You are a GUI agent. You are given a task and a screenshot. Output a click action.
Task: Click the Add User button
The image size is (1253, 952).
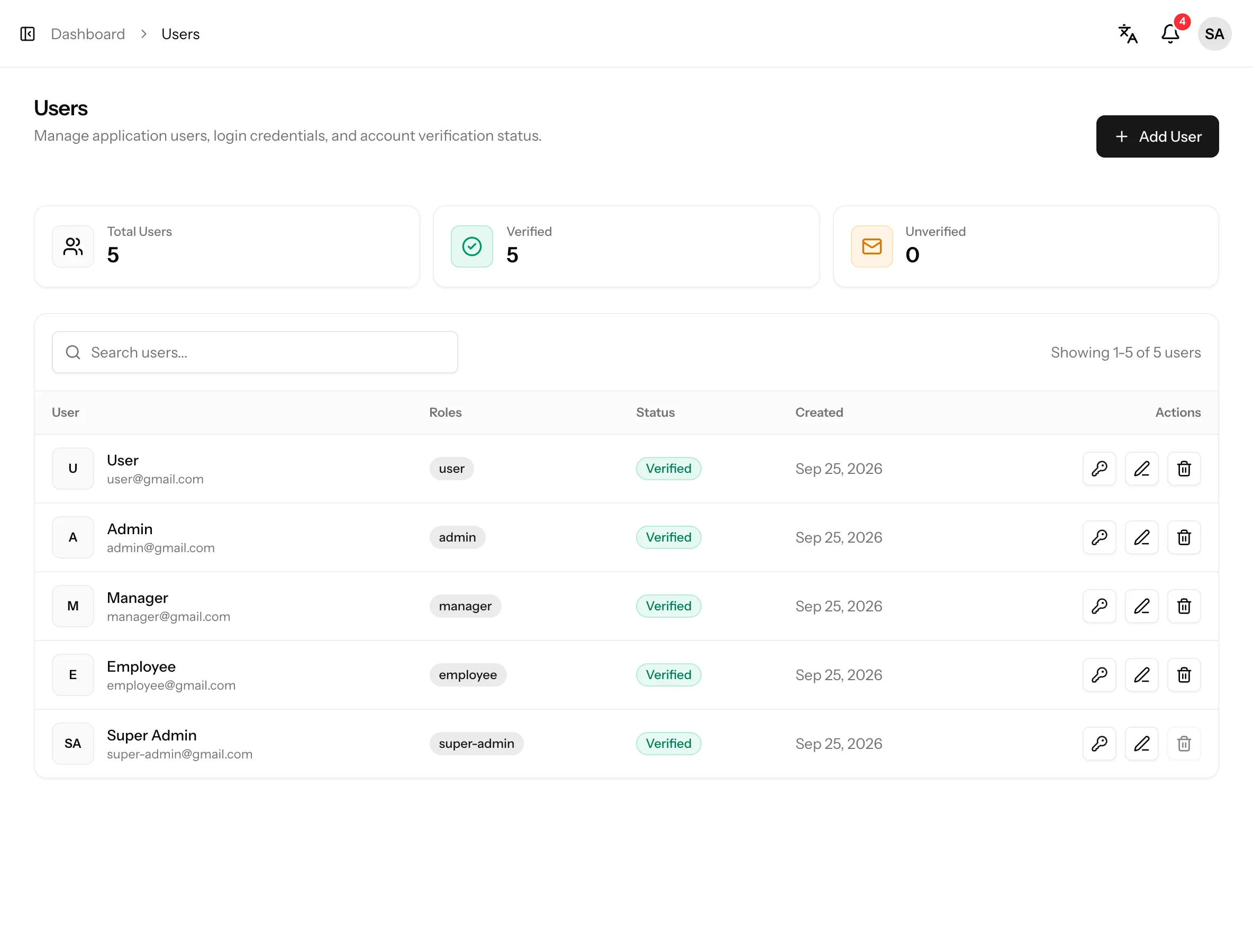point(1157,136)
